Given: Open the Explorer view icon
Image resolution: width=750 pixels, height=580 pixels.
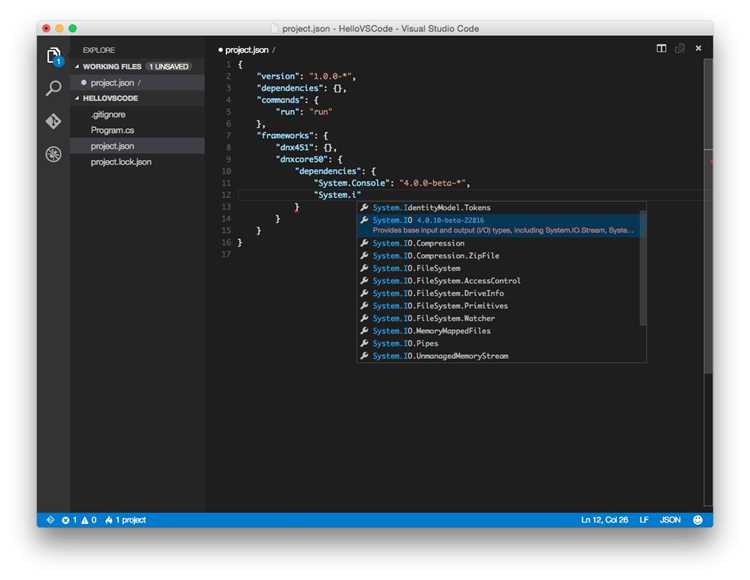Looking at the screenshot, I should pos(54,56).
